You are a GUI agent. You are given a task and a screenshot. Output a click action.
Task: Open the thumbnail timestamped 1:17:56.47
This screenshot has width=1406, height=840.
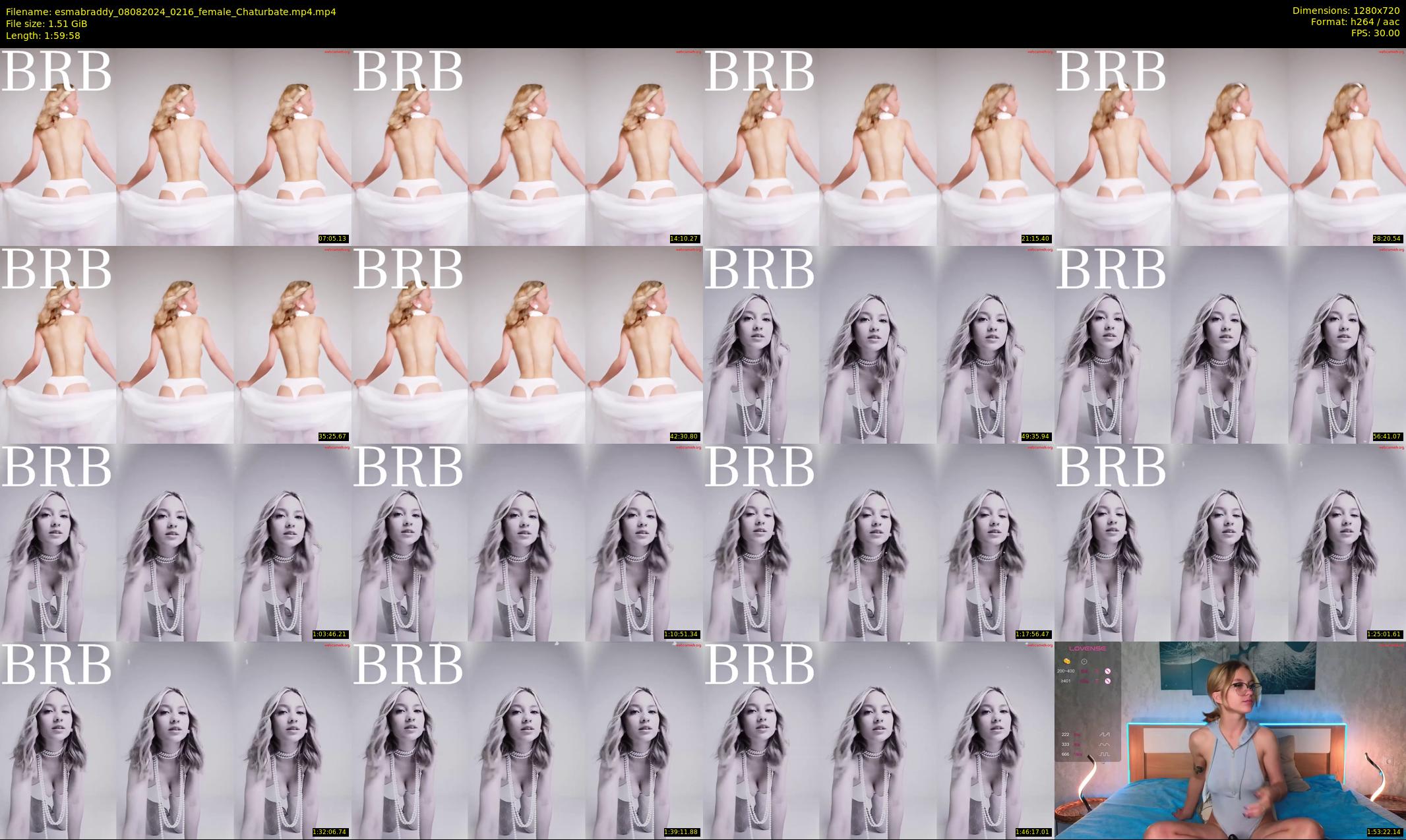pos(878,542)
